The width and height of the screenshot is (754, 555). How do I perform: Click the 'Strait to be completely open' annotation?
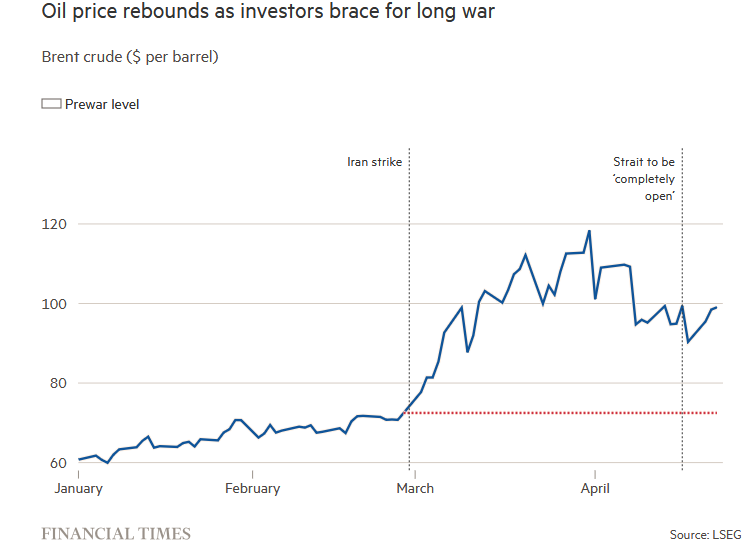click(x=644, y=178)
